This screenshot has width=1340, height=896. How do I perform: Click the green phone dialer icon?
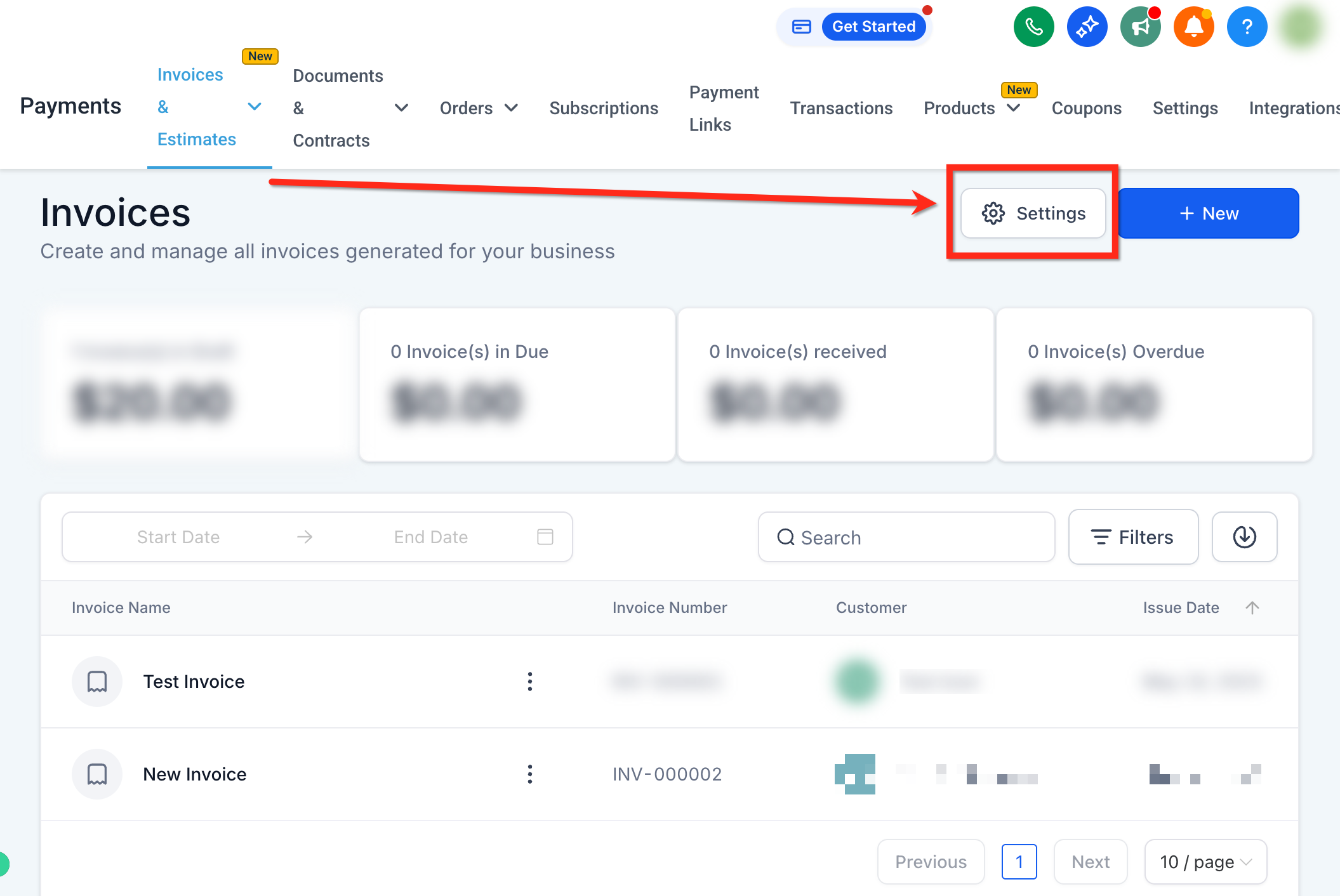1033,27
